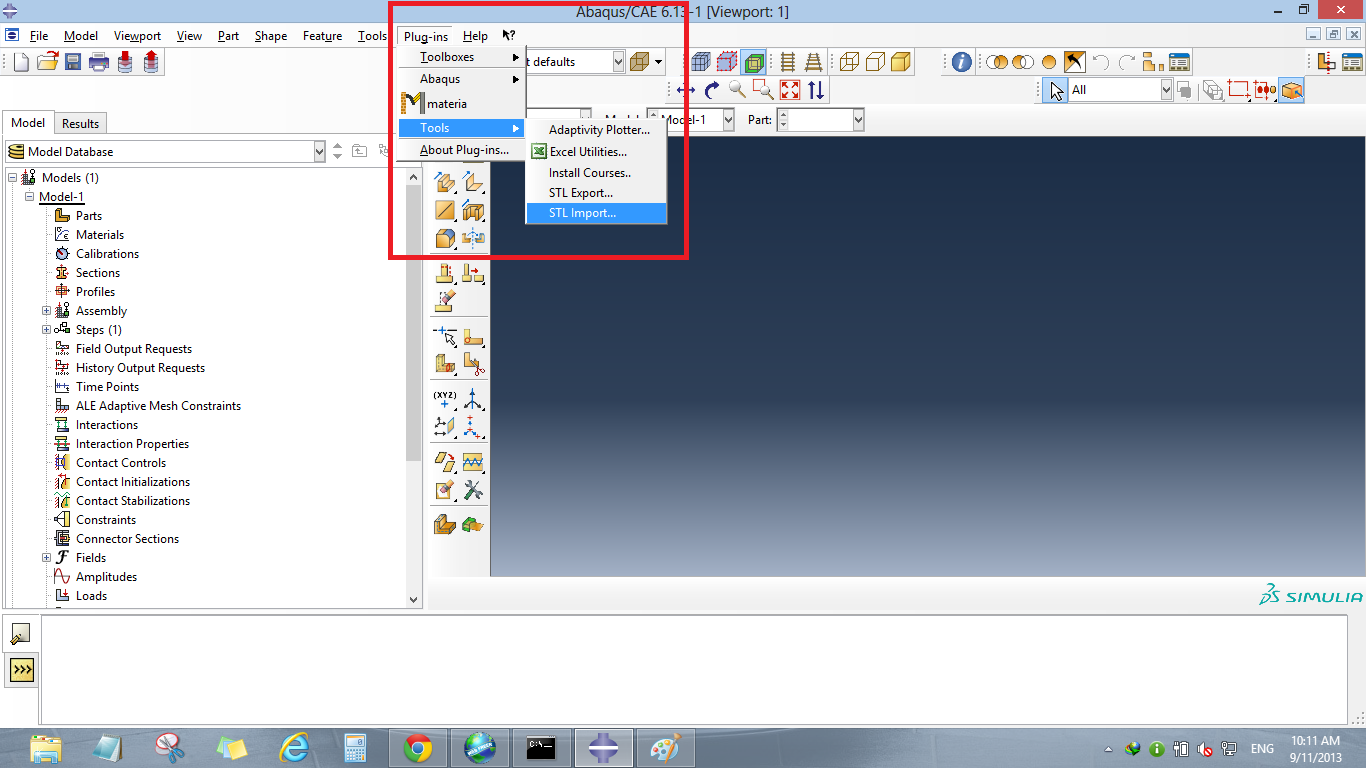Click the create cut extrude tool
This screenshot has height=768, width=1366.
pyautogui.click(x=473, y=212)
